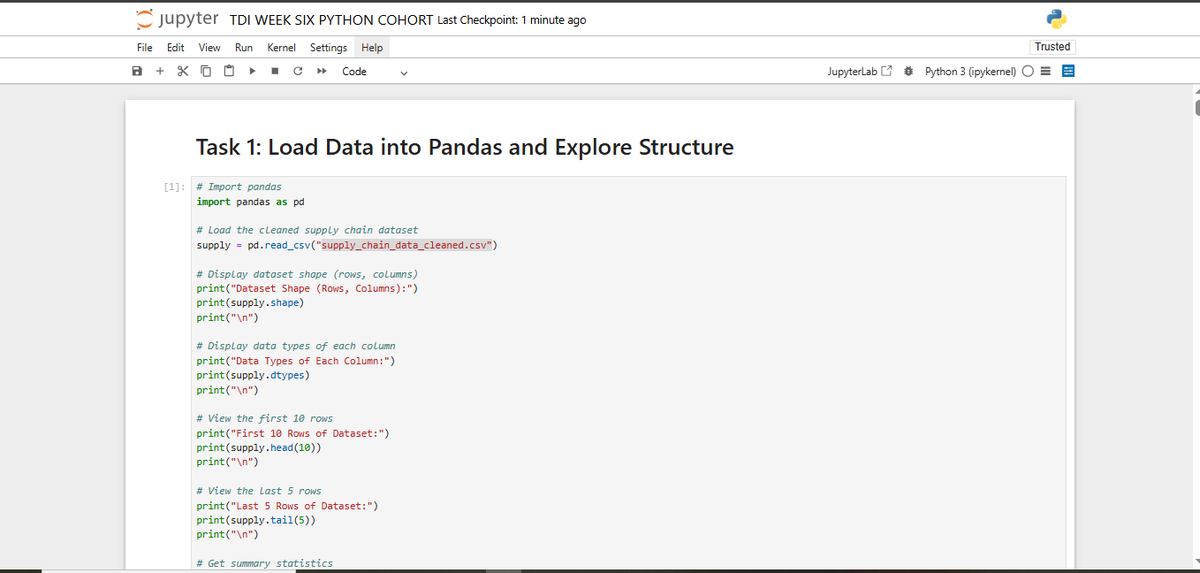Viewport: 1200px width, 573px height.
Task: Click the print(supply.shape) line
Action: [x=250, y=303]
